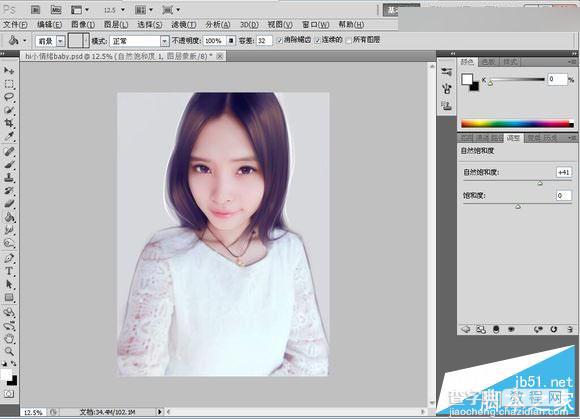
Task: Delete this adjustment layer trash button
Action: pos(570,329)
